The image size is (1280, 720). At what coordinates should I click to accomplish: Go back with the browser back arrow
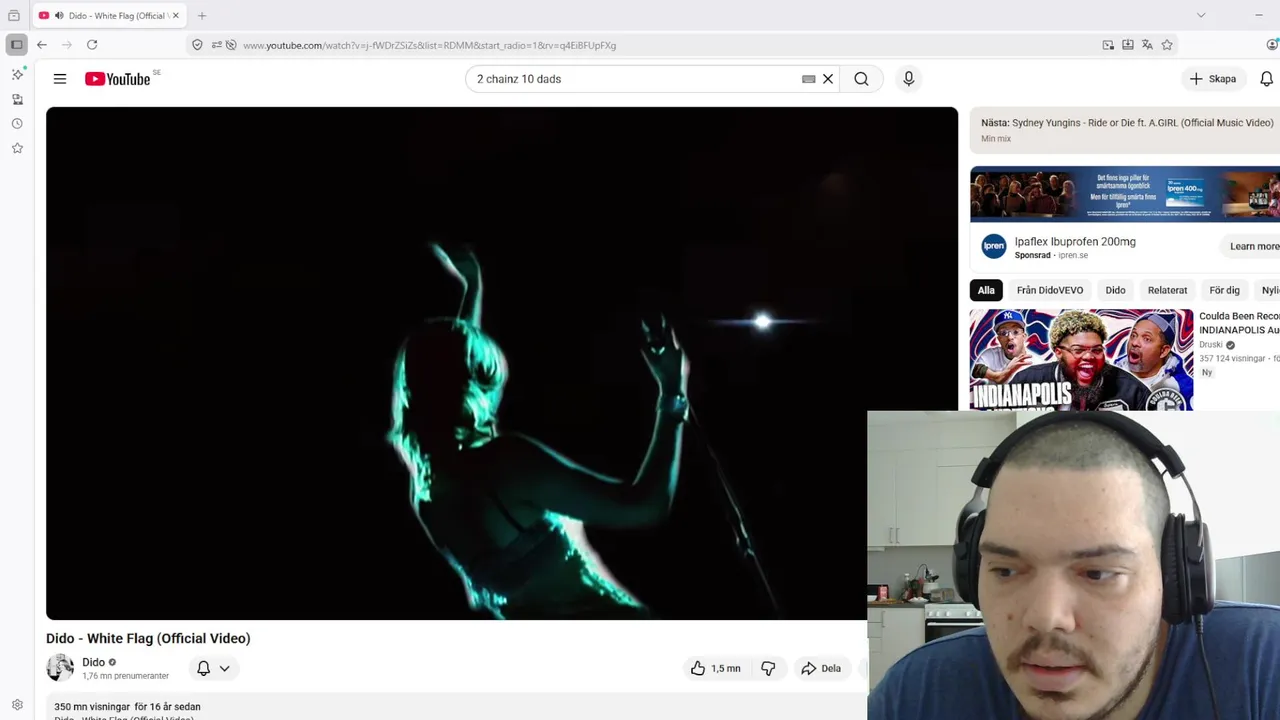42,45
